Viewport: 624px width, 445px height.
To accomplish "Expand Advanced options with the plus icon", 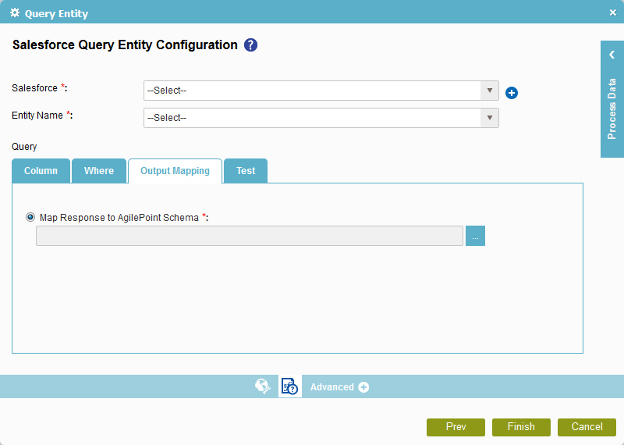I will click(x=363, y=387).
